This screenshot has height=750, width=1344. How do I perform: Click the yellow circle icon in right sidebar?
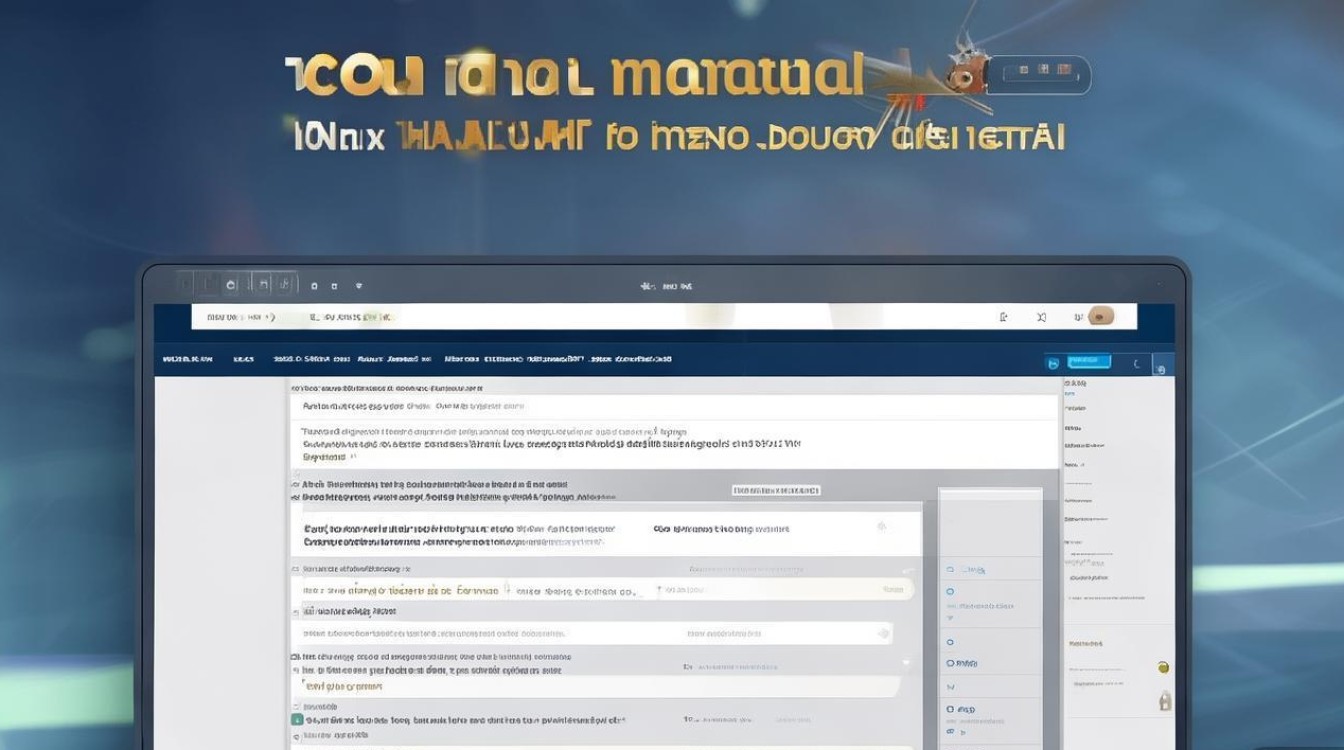coord(1163,667)
